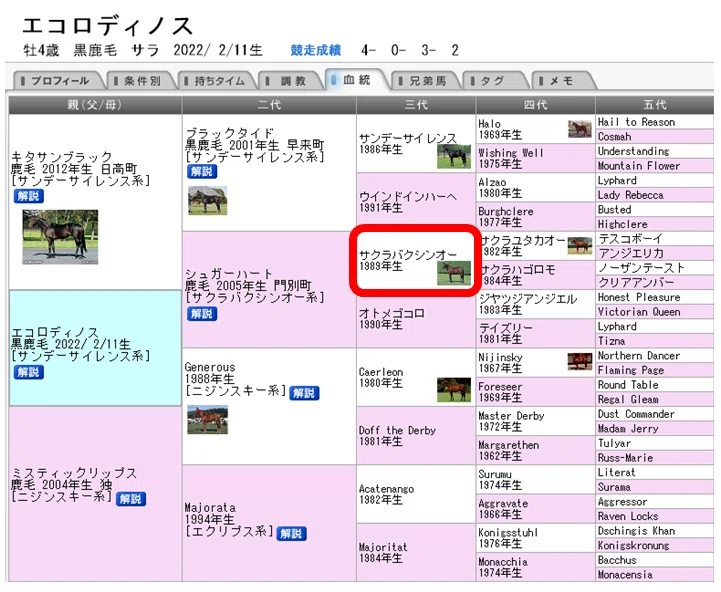Open ブラックタイド horse photo

click(207, 201)
